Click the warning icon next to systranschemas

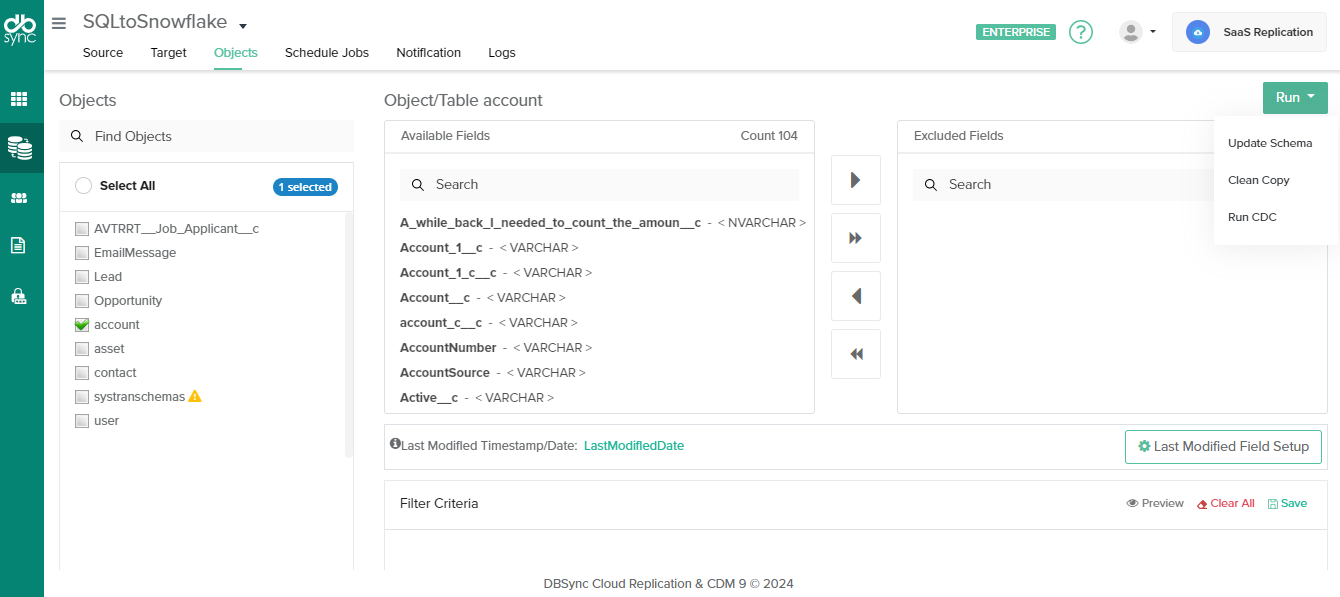(195, 396)
